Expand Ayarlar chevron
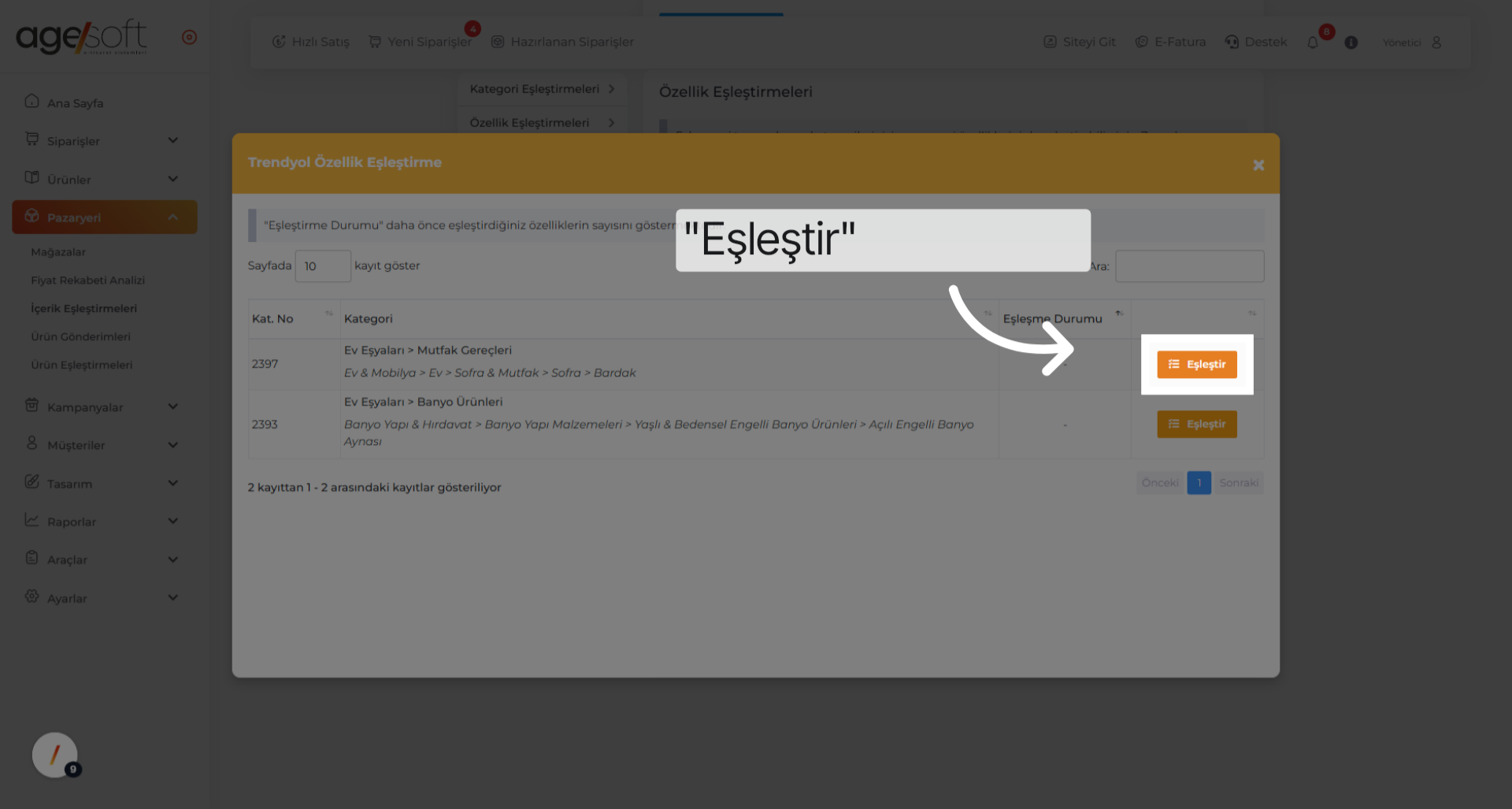This screenshot has width=1512, height=809. (x=173, y=598)
